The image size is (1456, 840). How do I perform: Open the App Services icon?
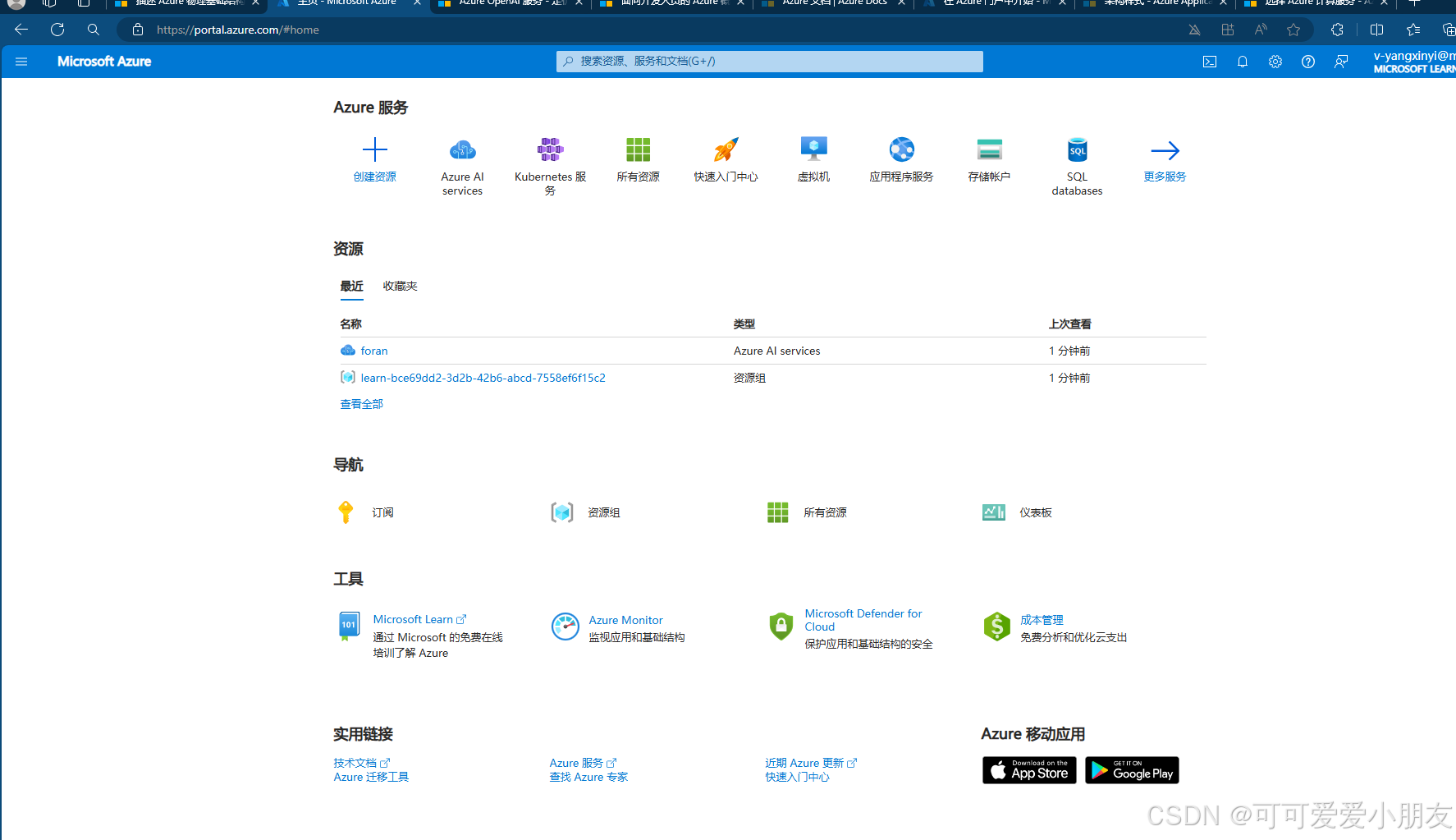(x=902, y=149)
